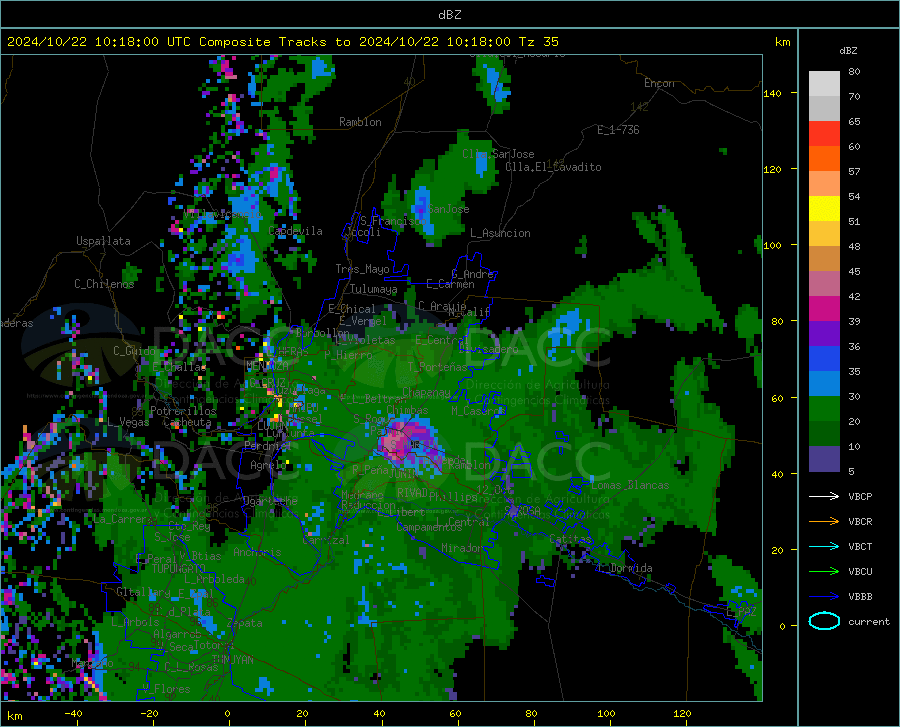Click the 'S_Francisco' map label

point(393,220)
